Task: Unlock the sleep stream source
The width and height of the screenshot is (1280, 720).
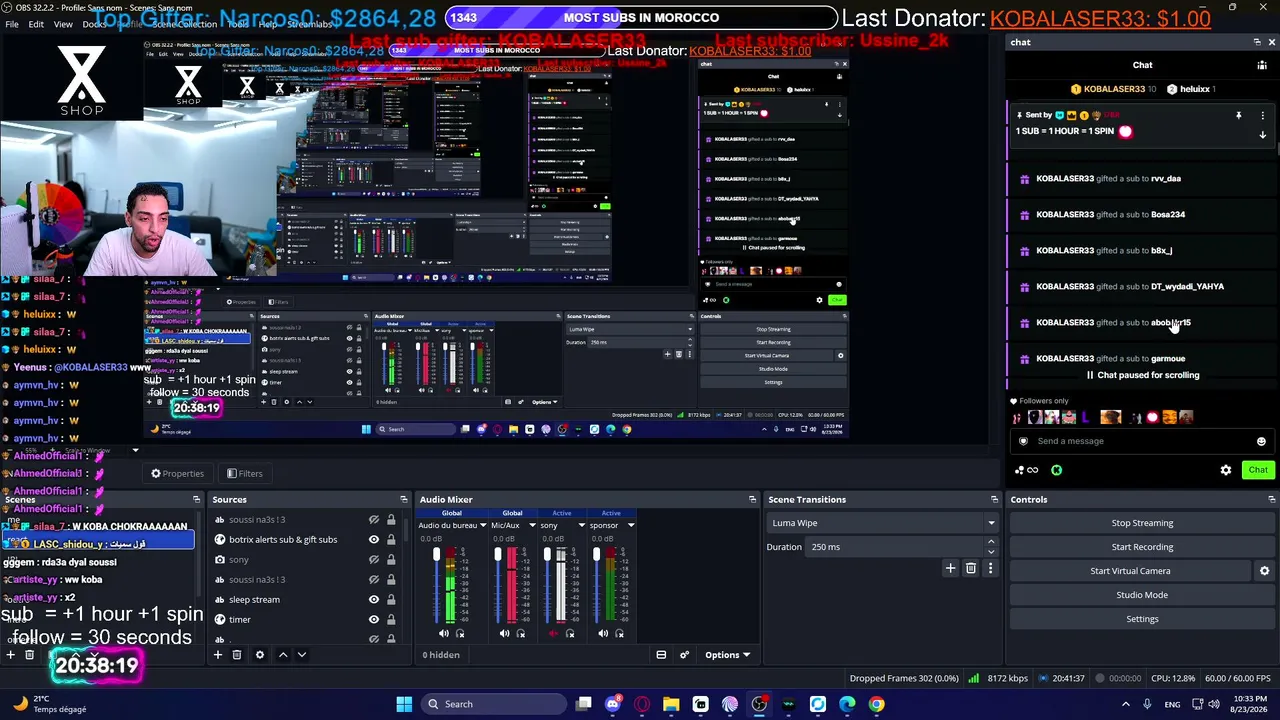Action: click(391, 600)
